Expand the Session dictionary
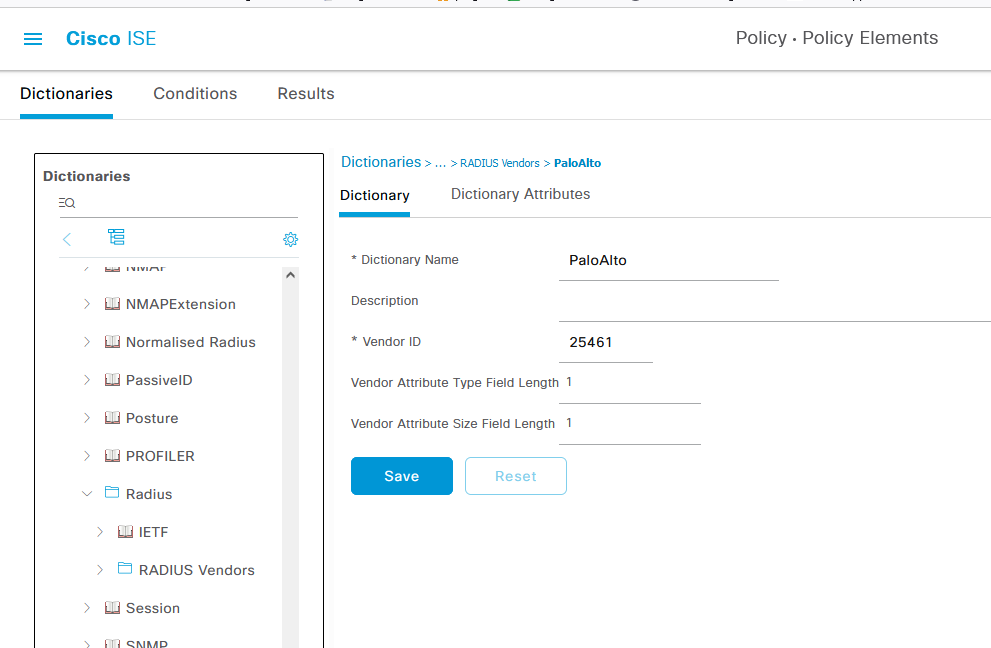Screen dimensions: 991x648 (87, 608)
